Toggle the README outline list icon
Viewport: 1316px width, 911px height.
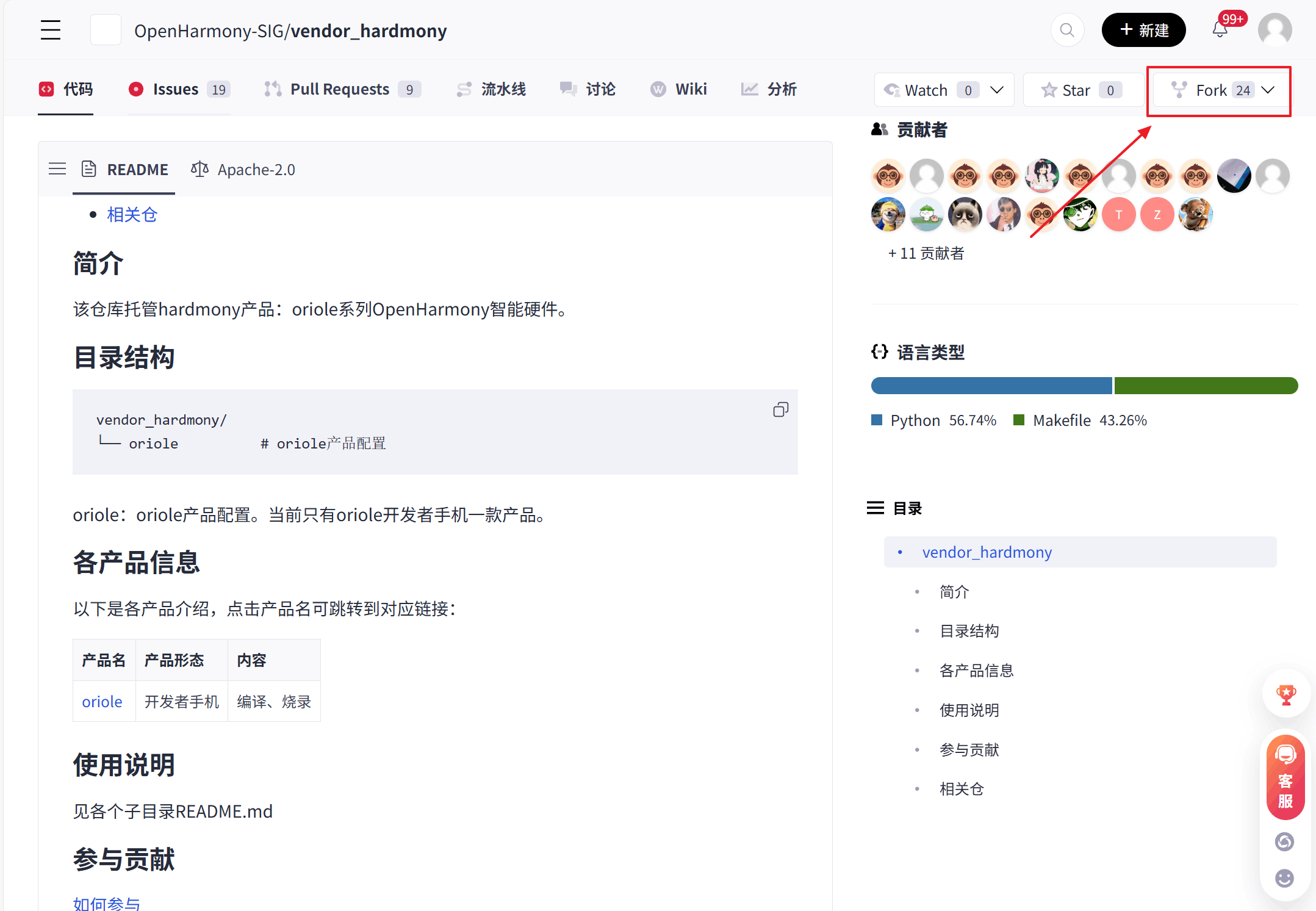pos(57,169)
